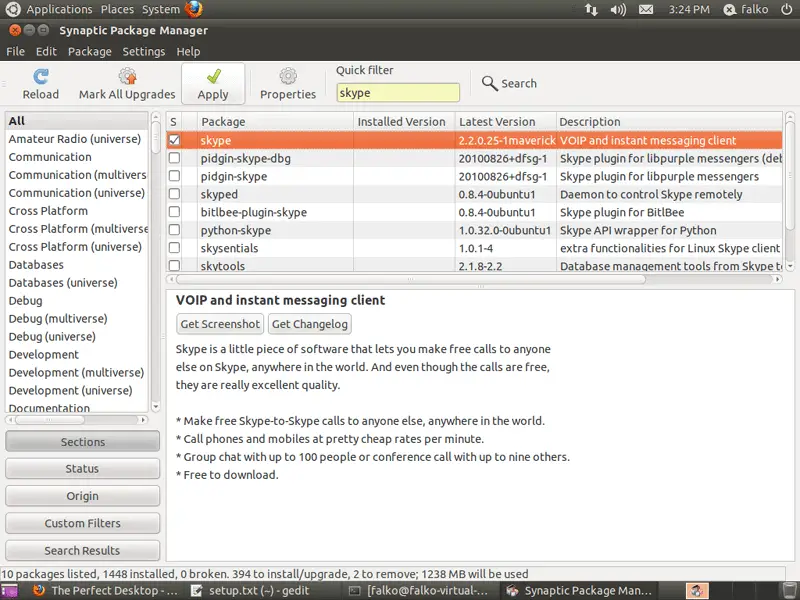Open the Applications panel menu

59,9
